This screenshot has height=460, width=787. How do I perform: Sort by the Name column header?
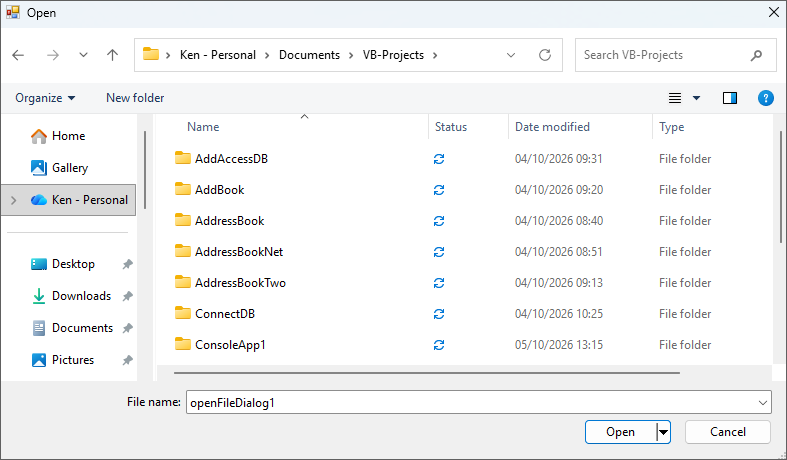[203, 127]
